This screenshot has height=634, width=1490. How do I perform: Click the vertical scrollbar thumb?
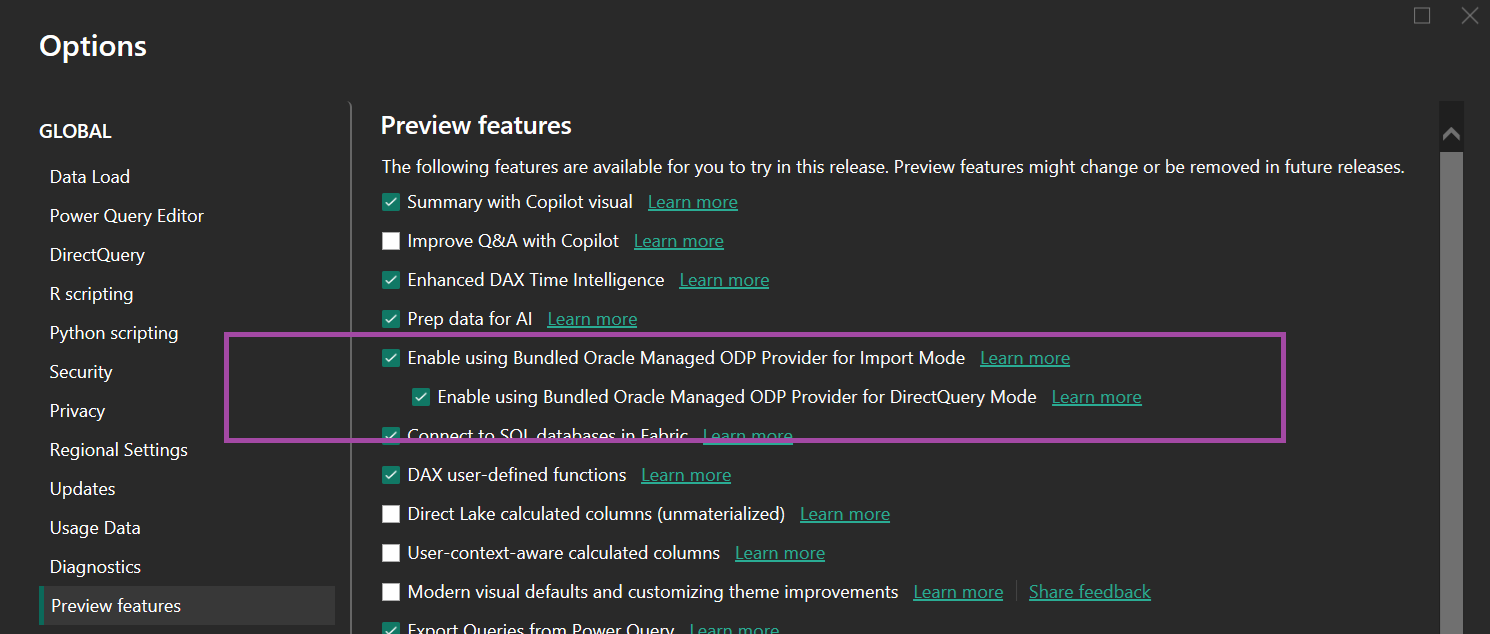click(1451, 392)
